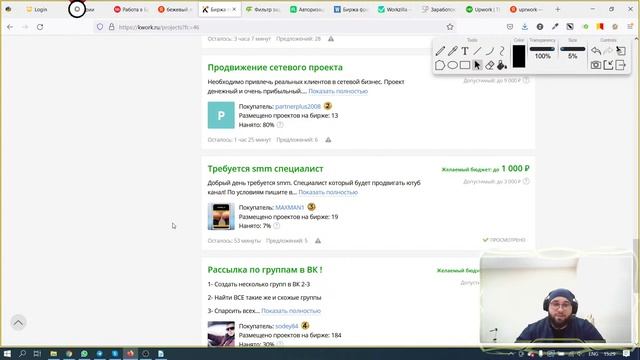Select the eraser tool
Image resolution: width=640 pixels, height=360 pixels.
pos(489,65)
